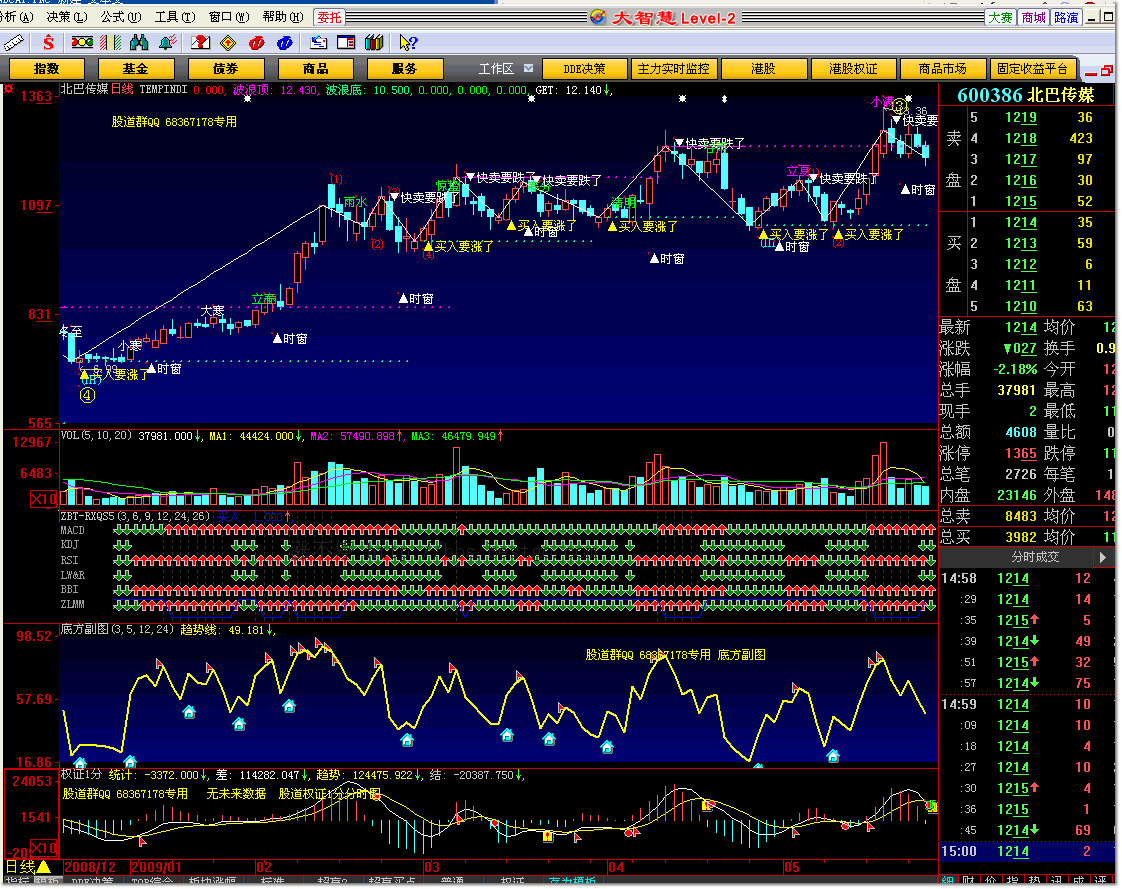Viewport: 1122px width, 889px height.
Task: Click the 15:00 trade row
Action: [1026, 851]
